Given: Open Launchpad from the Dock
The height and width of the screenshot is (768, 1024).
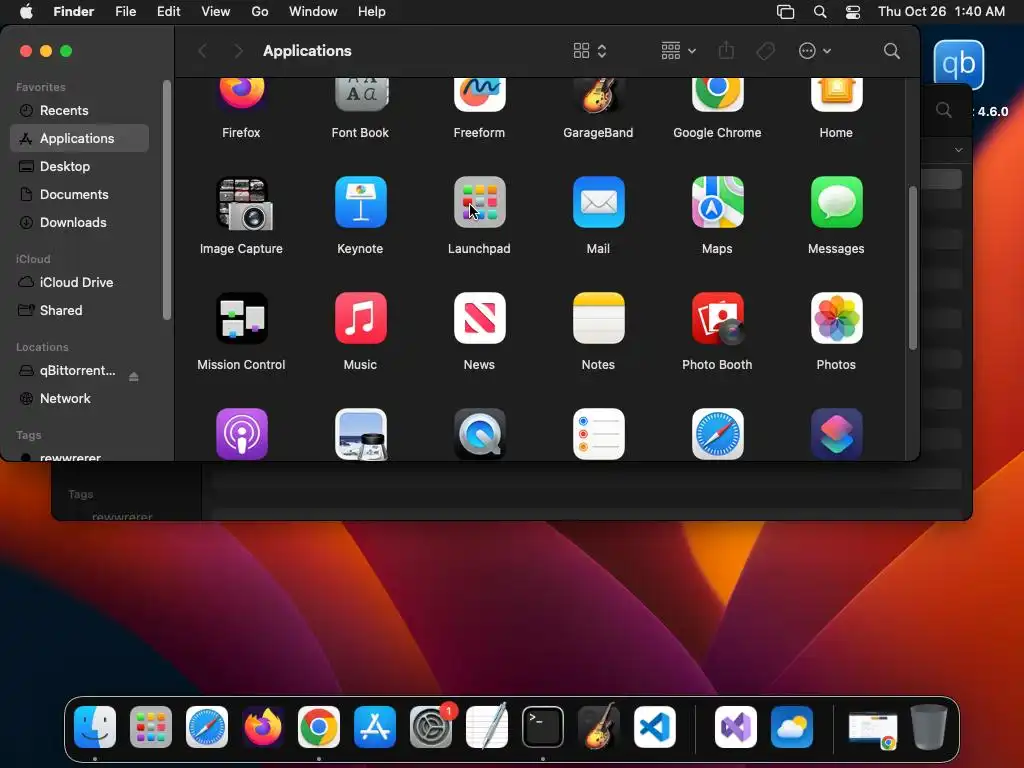Looking at the screenshot, I should 151,727.
